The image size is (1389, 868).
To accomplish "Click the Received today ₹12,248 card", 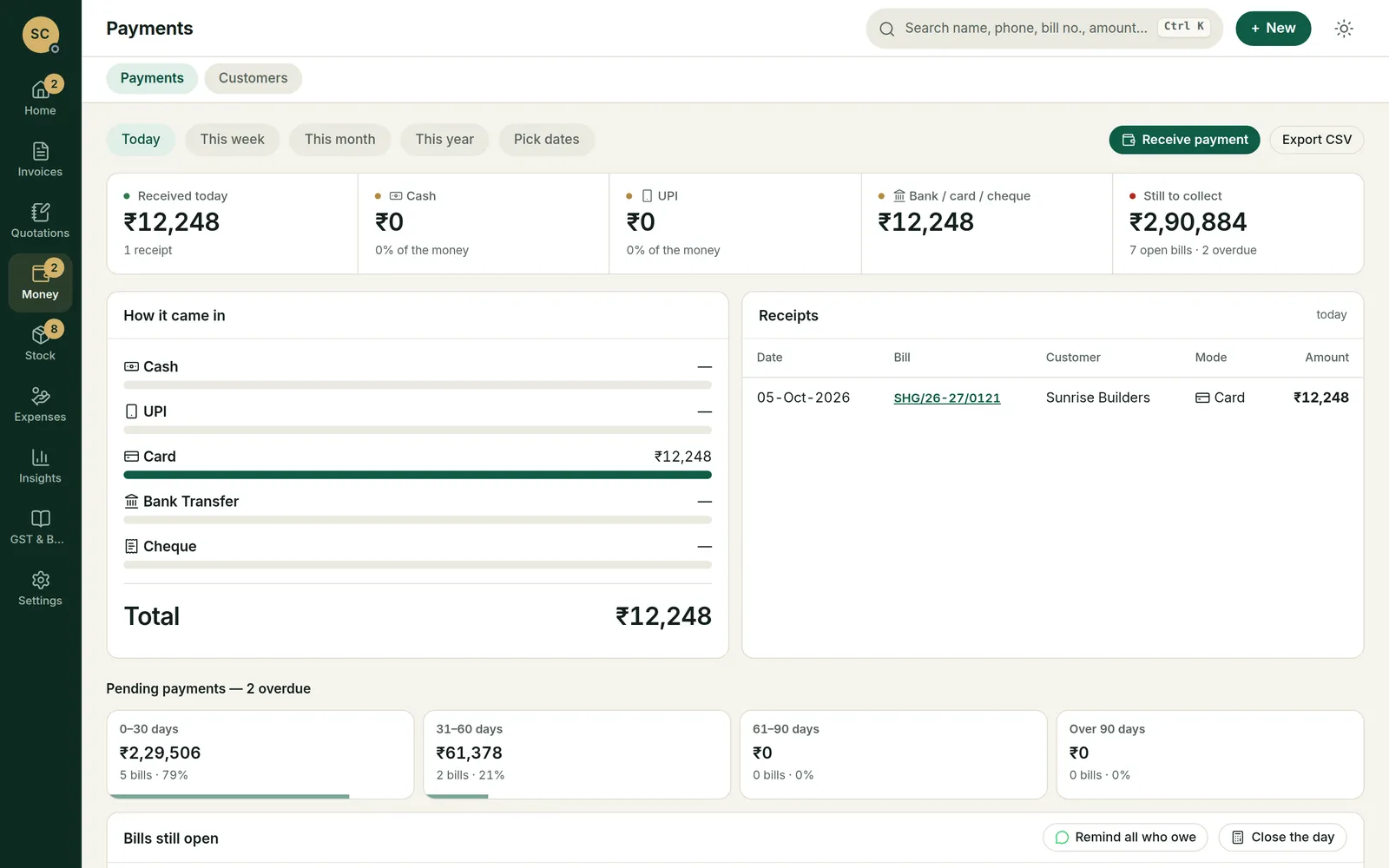I will click(232, 224).
